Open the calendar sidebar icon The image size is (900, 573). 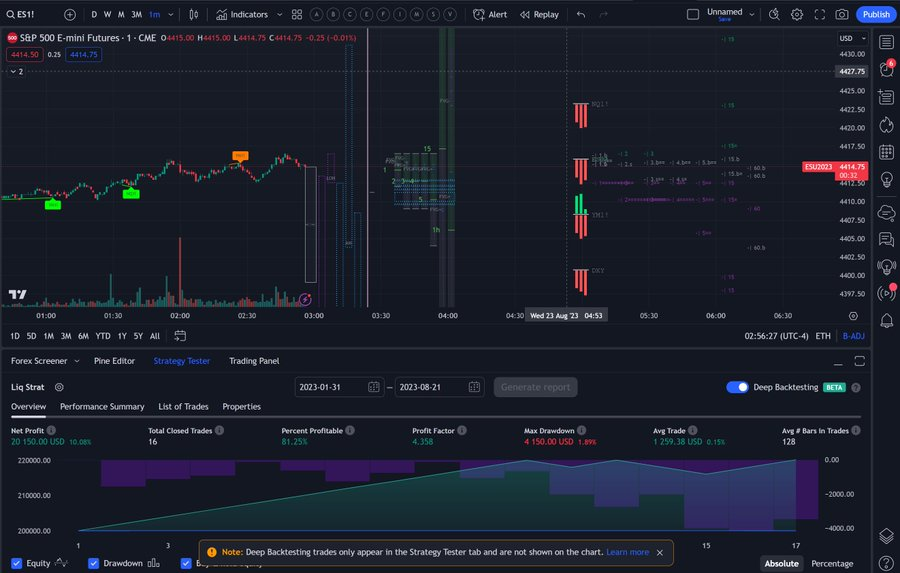coord(886,152)
